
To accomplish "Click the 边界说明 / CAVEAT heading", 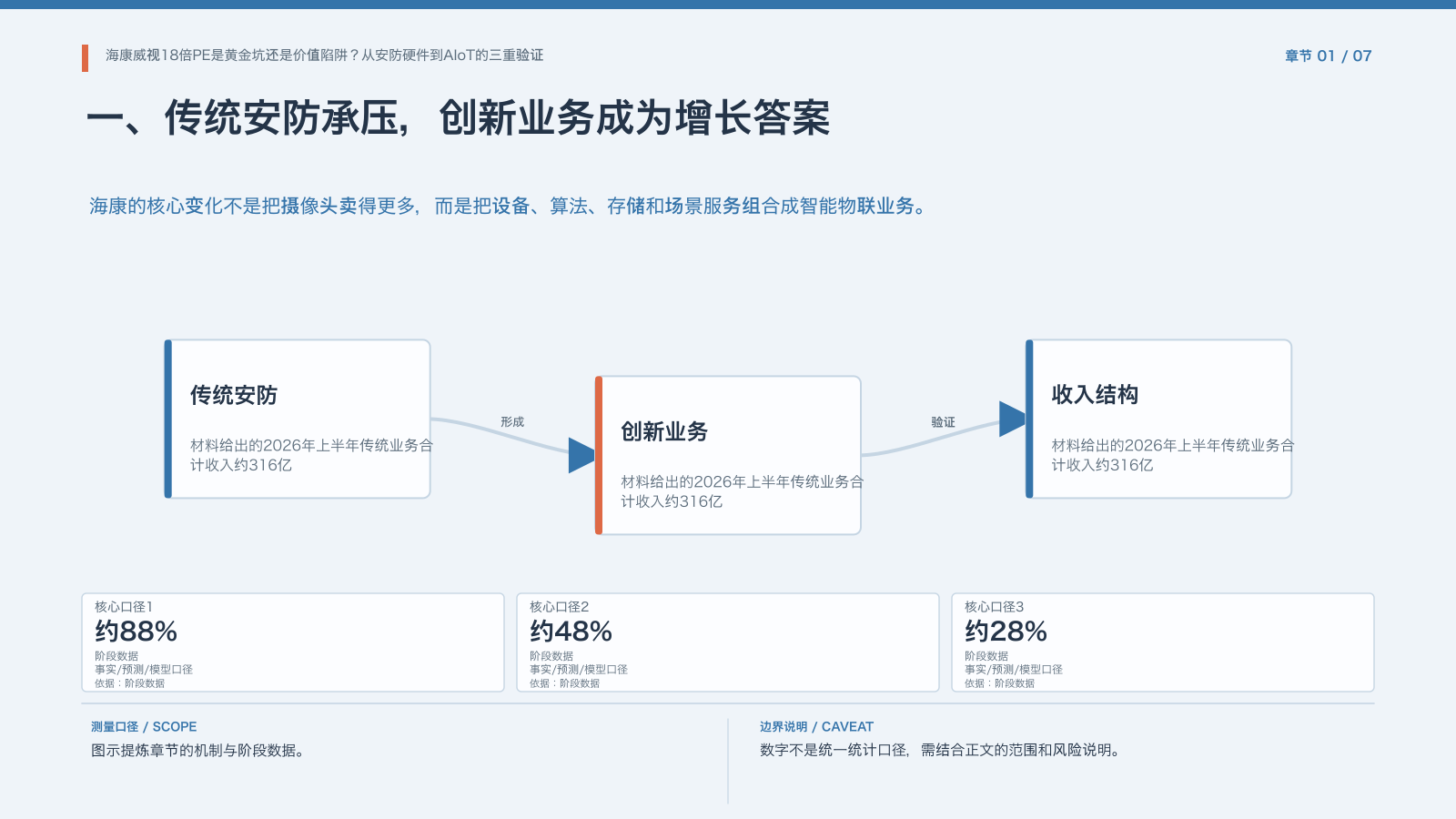I will tap(816, 727).
